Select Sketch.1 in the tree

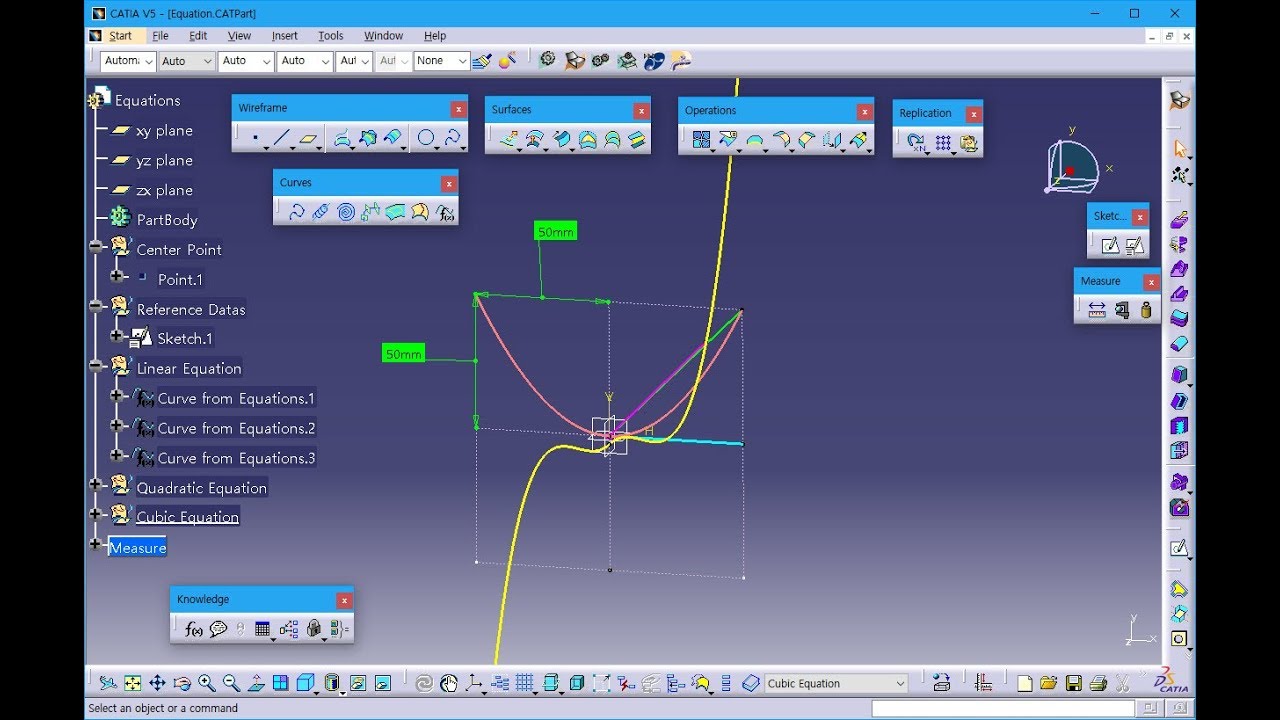pos(185,339)
